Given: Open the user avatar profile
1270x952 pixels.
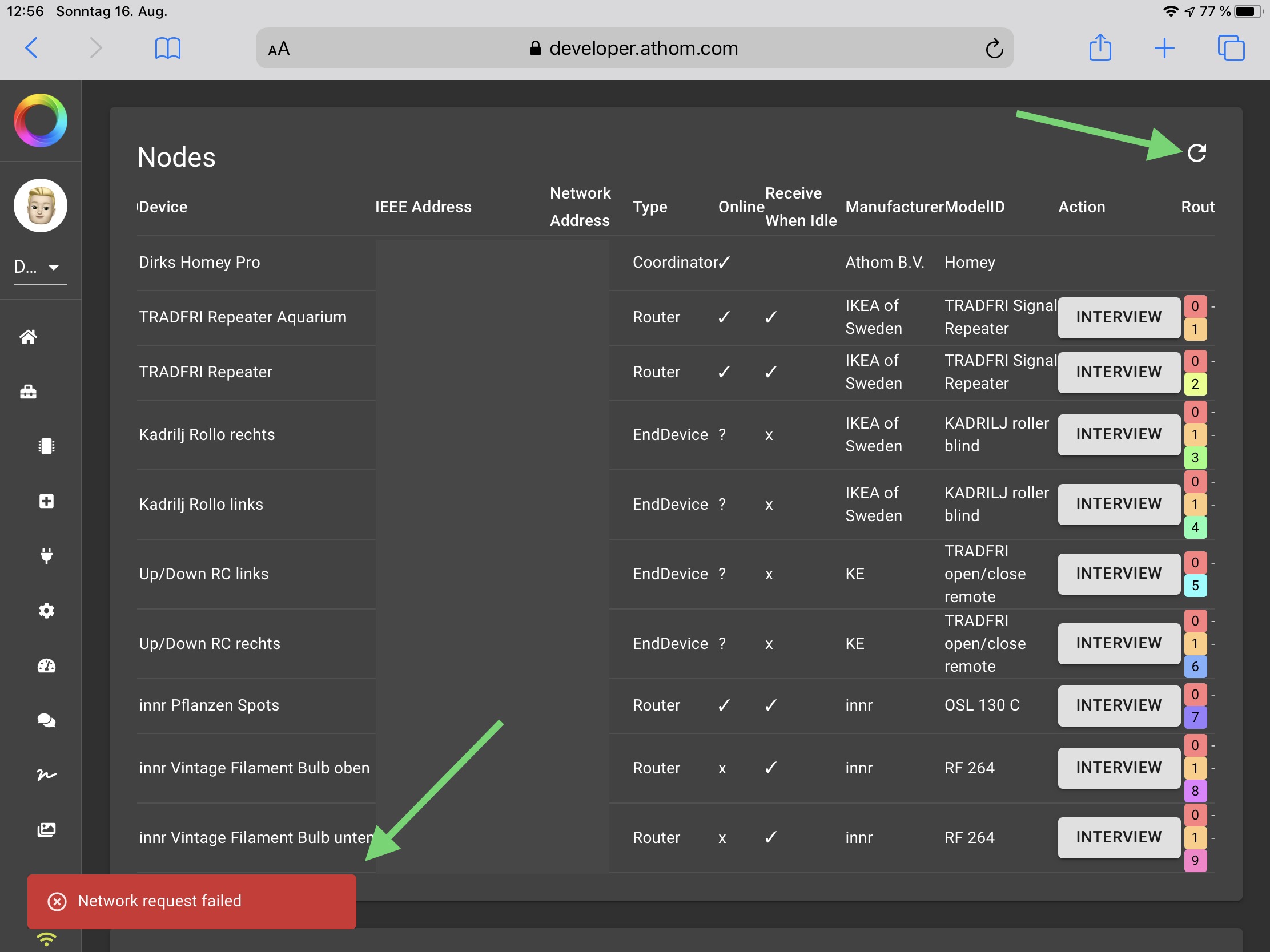Looking at the screenshot, I should point(40,205).
